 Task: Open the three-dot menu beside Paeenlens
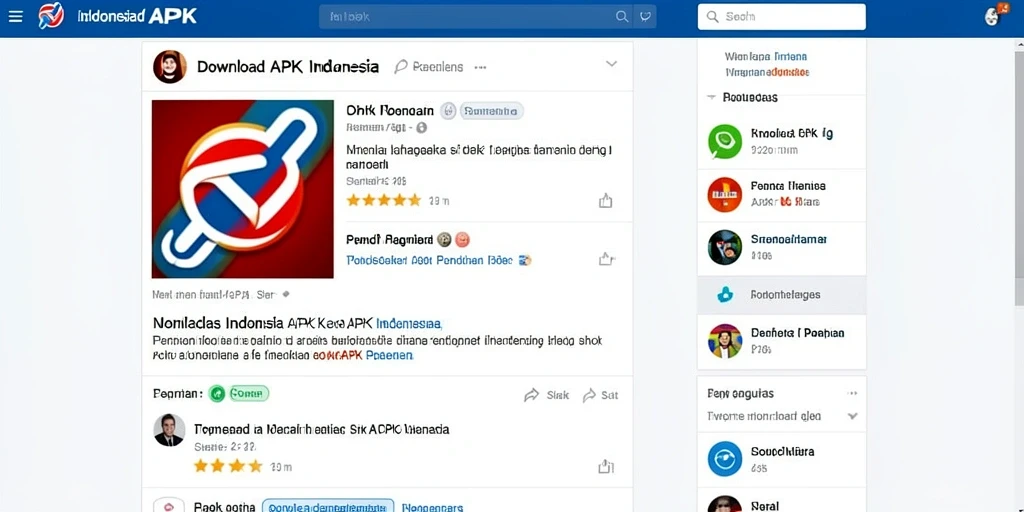(481, 67)
